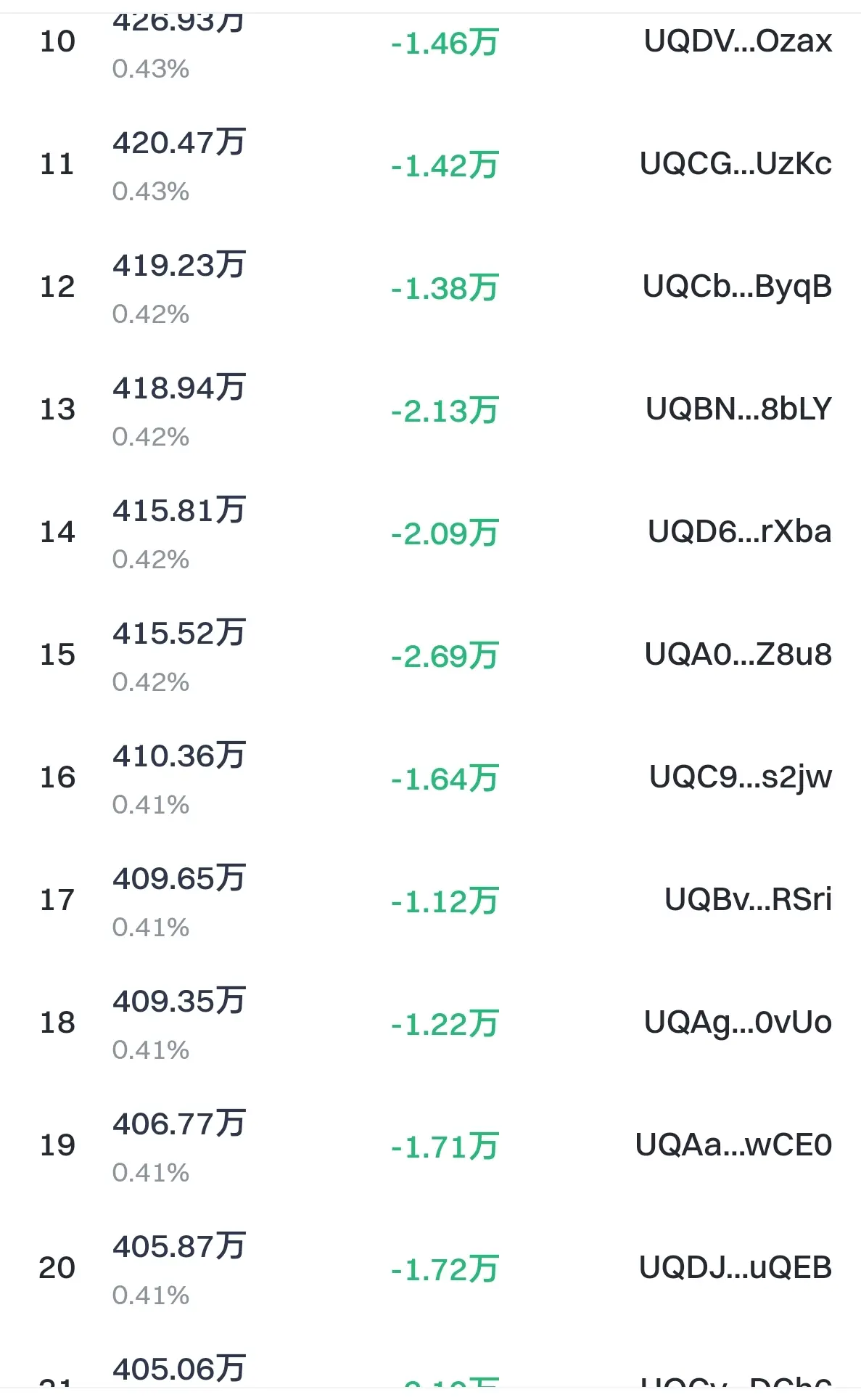Open wallet address UQAa...wCE0
This screenshot has height=1400, width=861.
733,1145
